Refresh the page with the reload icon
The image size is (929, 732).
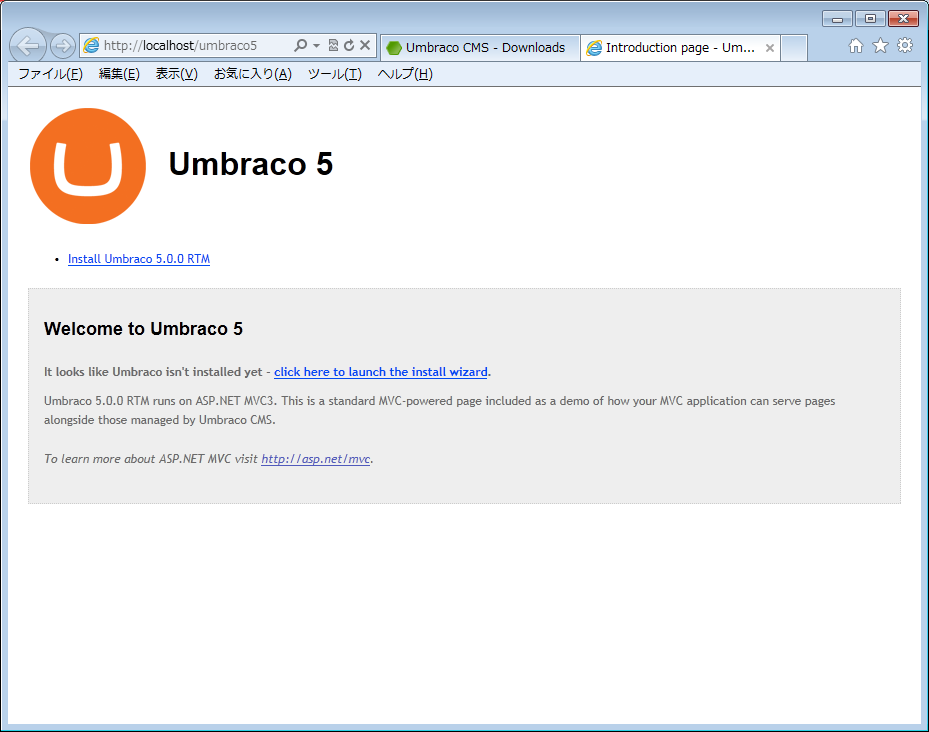click(x=349, y=46)
